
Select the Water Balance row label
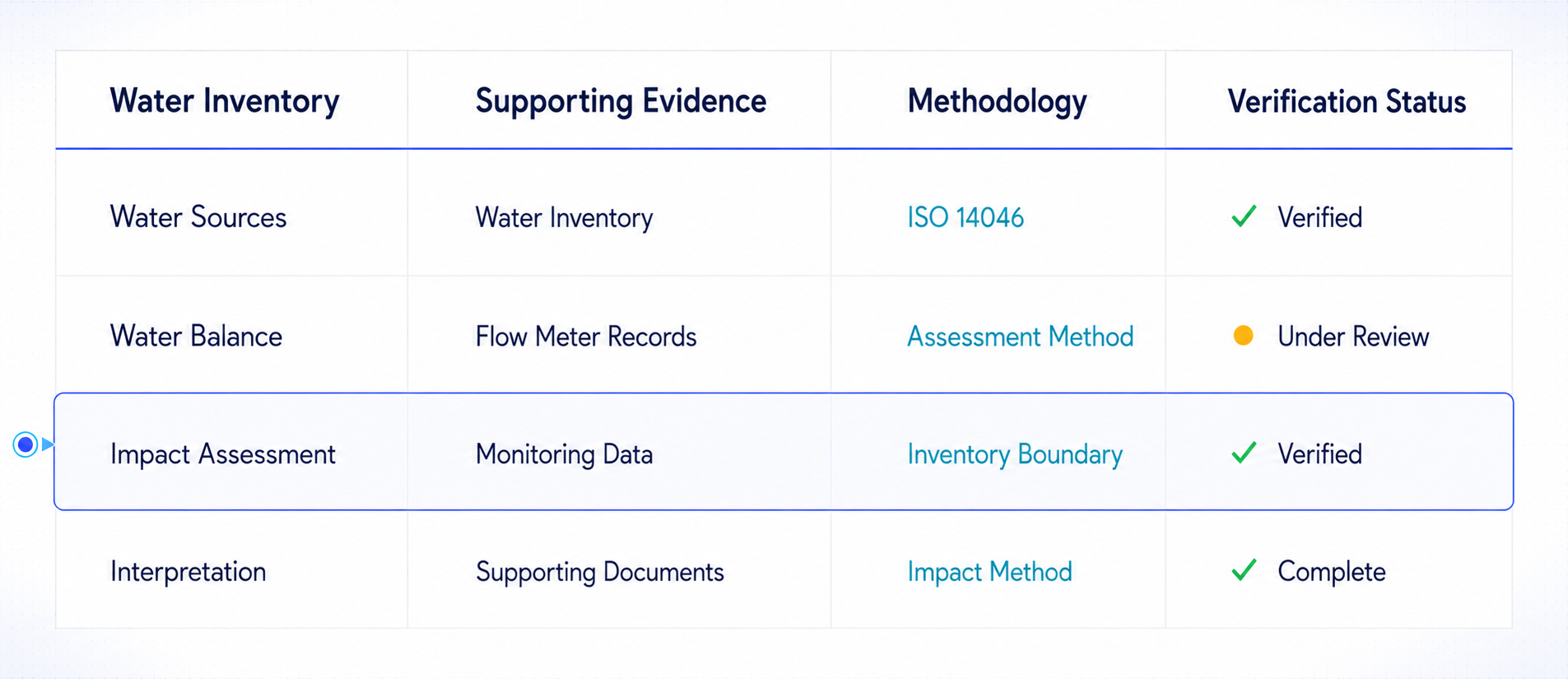tap(196, 337)
